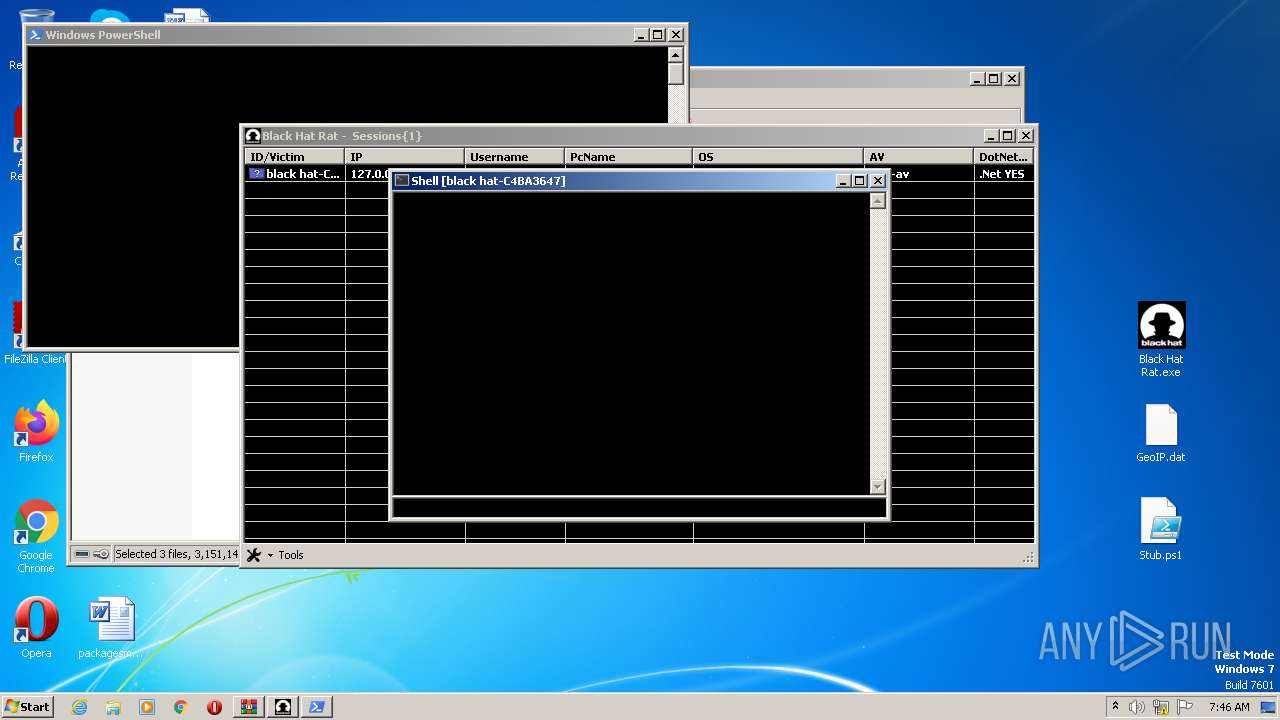Minimize the Windows PowerShell window
Screen dimensions: 1280x720
pyautogui.click(x=641, y=35)
